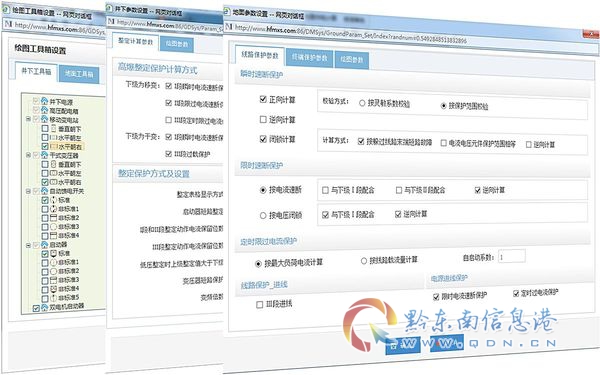
Task: Click the 干式变压器 node icon
Action: 44,155
